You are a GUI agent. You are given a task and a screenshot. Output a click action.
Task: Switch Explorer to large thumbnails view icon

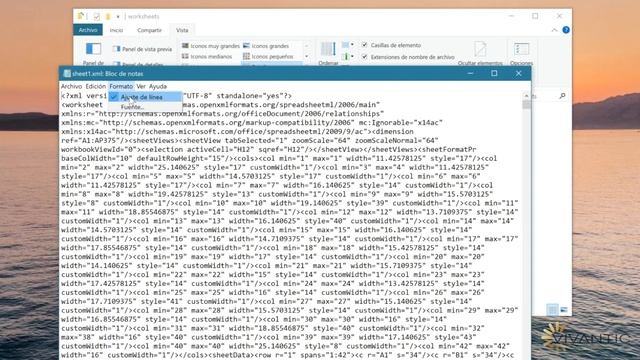(x=564, y=310)
